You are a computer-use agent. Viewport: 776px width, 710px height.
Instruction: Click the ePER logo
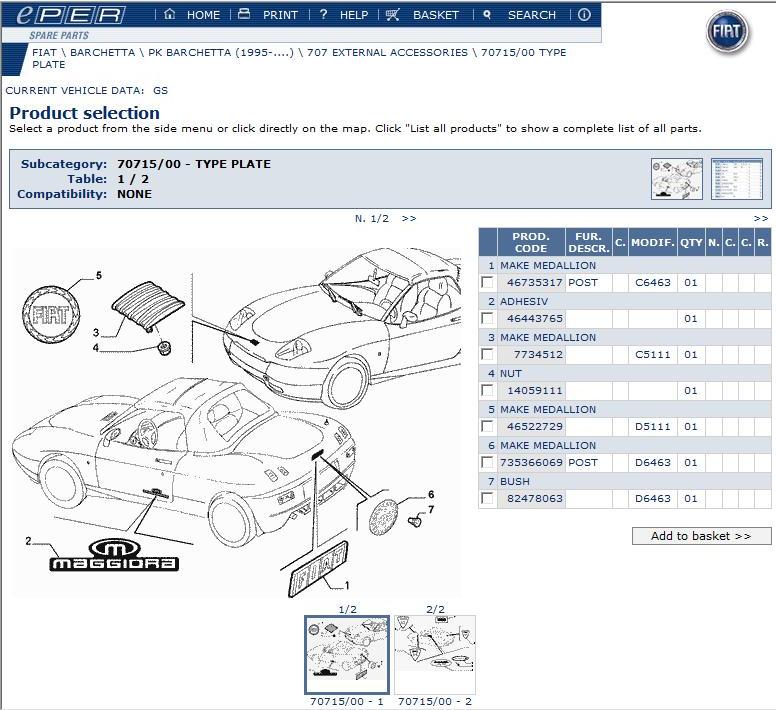click(71, 15)
